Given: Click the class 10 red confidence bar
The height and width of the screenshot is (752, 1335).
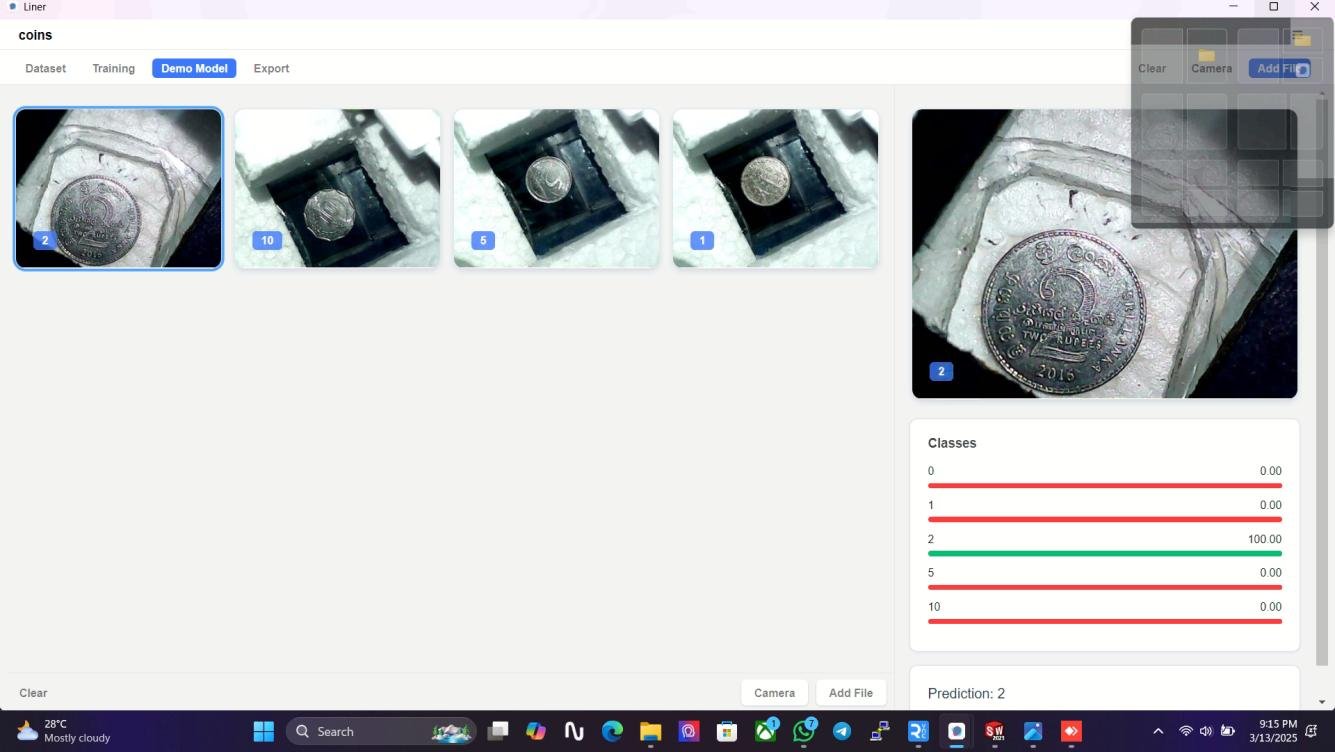Looking at the screenshot, I should (x=1104, y=621).
